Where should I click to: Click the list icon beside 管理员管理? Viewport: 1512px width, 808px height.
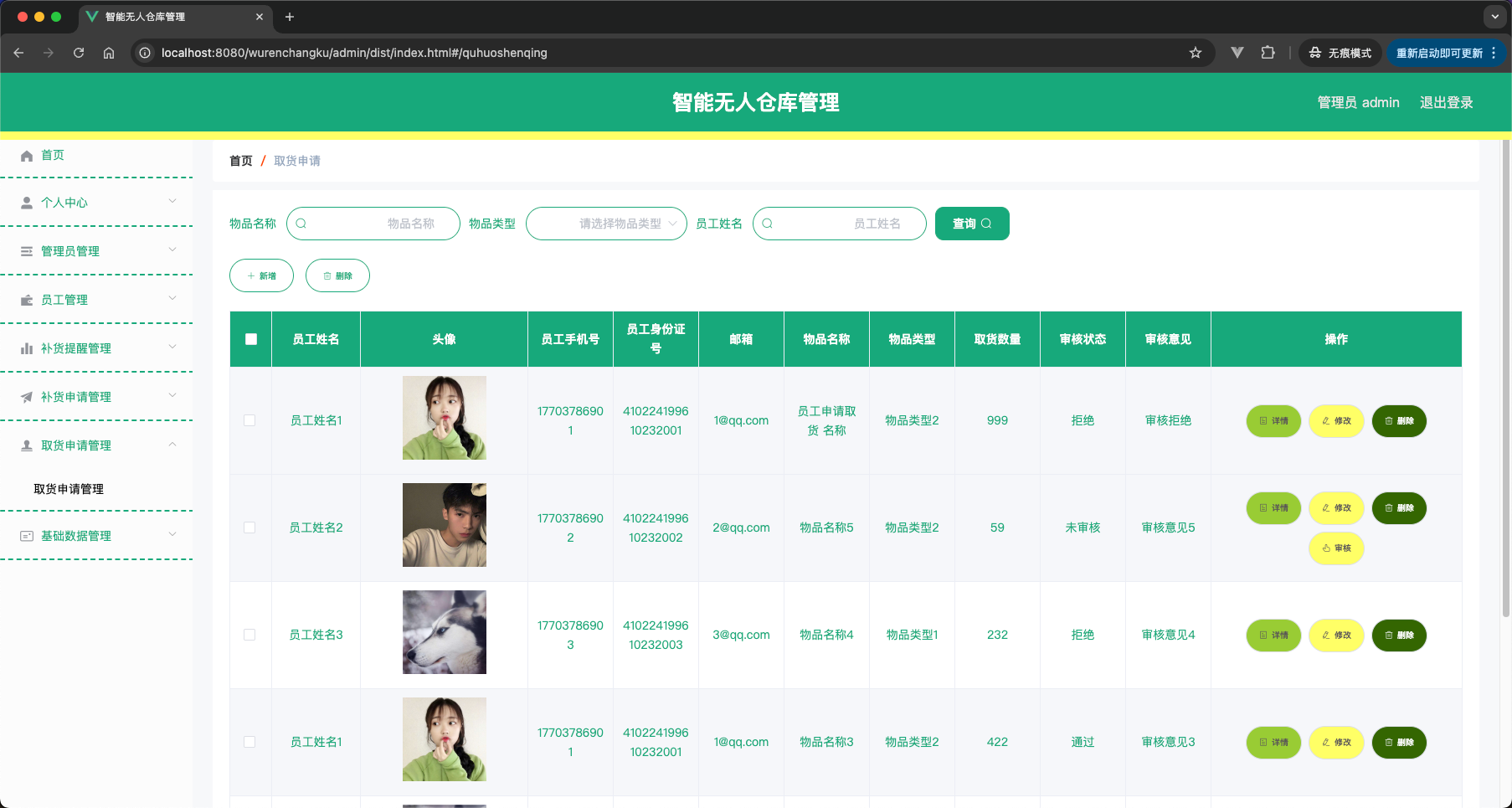tap(27, 251)
